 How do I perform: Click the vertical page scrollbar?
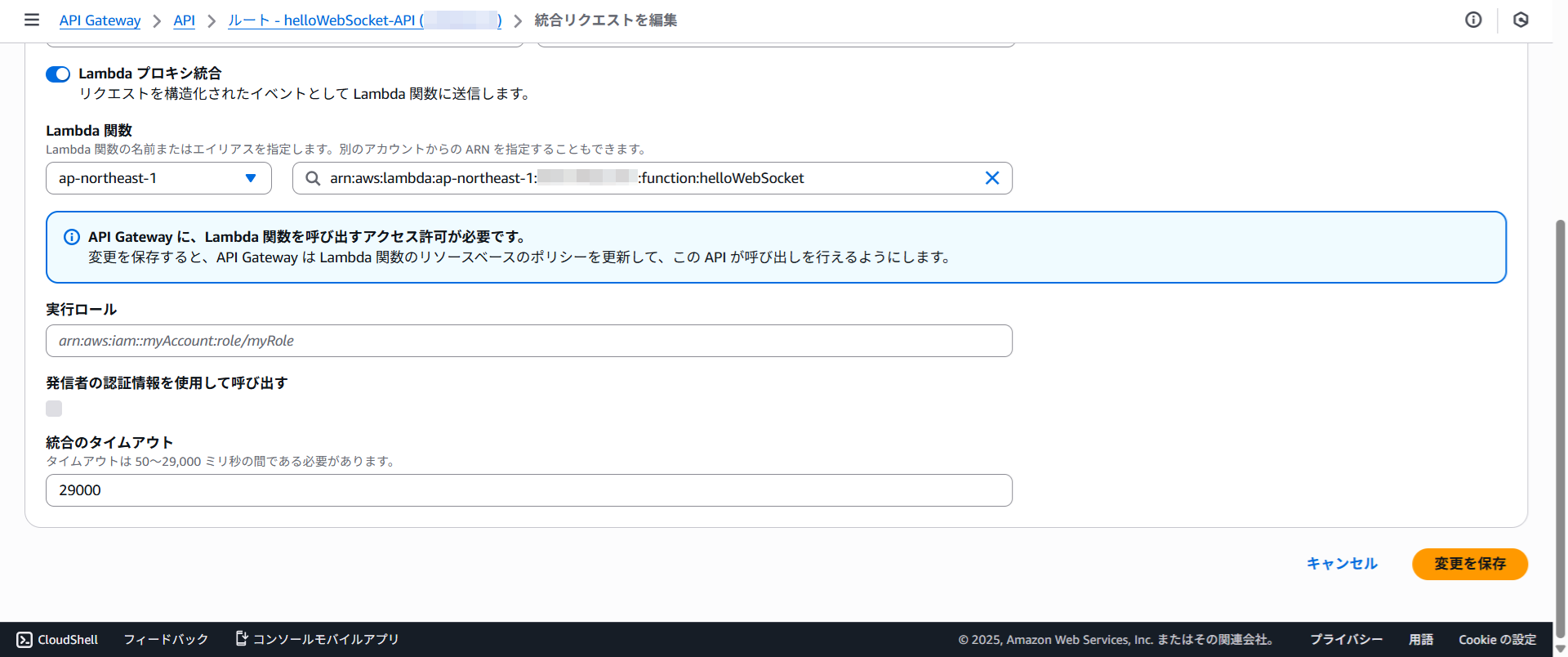1560,425
